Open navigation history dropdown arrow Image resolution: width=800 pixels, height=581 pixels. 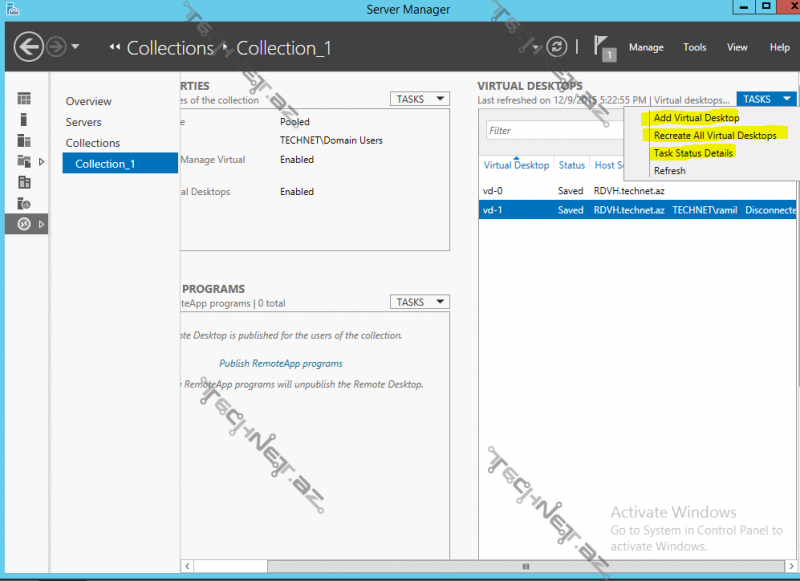tap(76, 47)
